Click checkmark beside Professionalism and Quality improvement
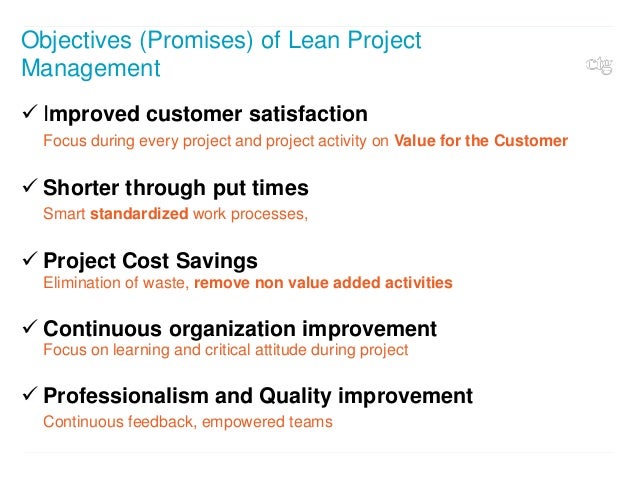Viewport: 638px width, 479px height. (x=30, y=394)
